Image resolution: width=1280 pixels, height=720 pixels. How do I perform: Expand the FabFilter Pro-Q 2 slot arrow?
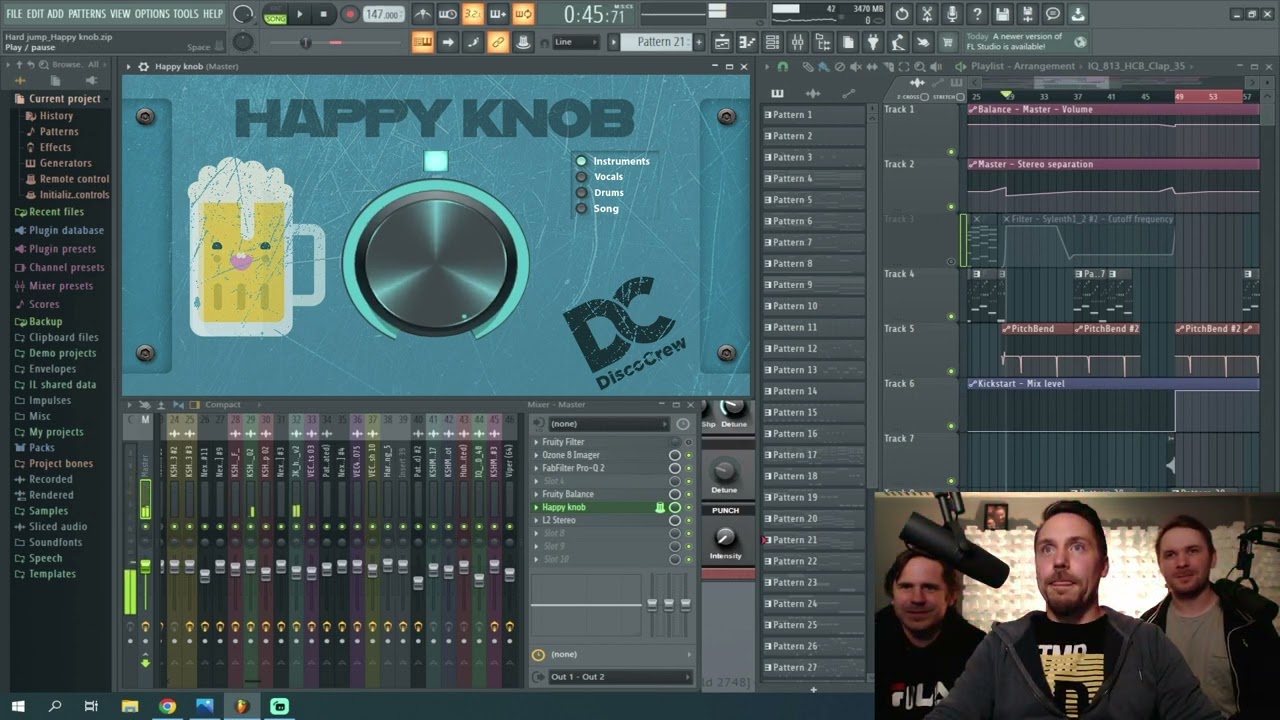(x=536, y=468)
